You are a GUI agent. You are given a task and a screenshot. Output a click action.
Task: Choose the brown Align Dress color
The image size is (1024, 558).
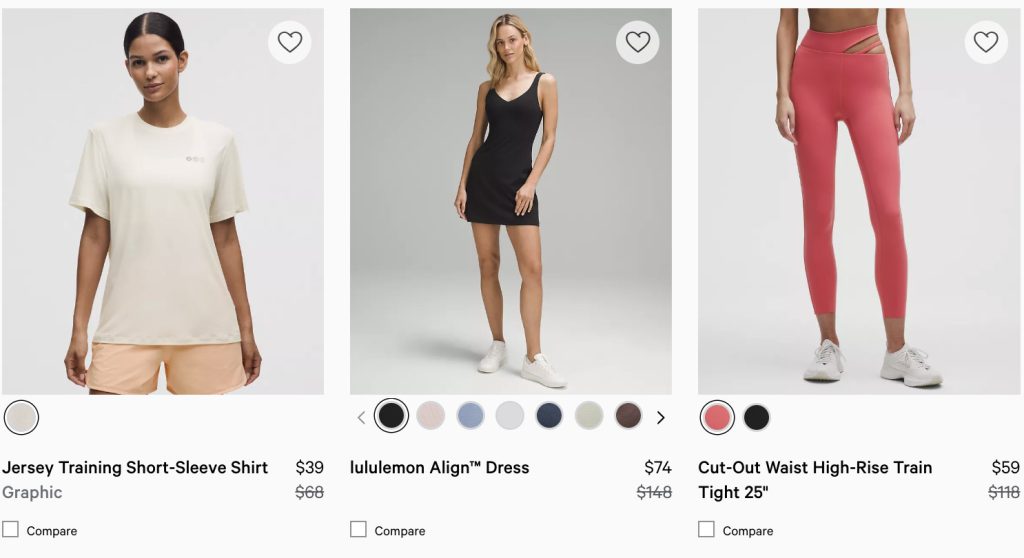pos(628,416)
